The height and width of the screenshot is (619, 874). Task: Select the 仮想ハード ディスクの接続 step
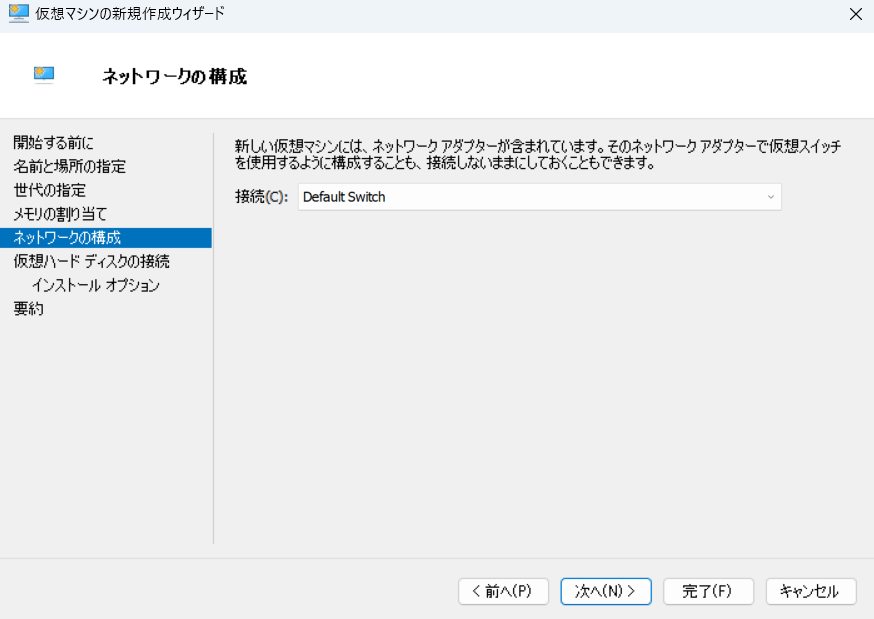pyautogui.click(x=91, y=261)
